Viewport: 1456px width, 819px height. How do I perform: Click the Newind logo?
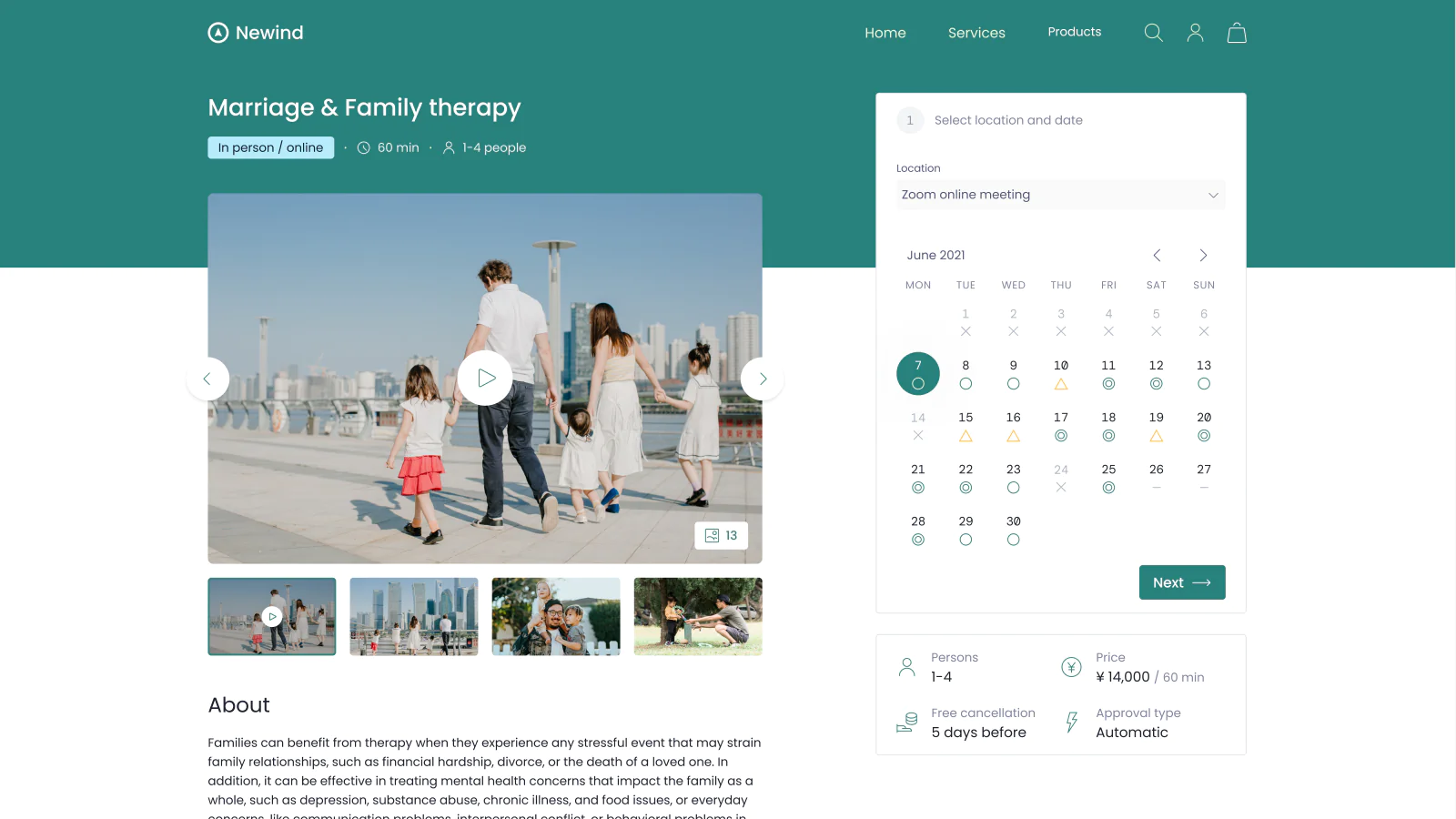point(256,33)
